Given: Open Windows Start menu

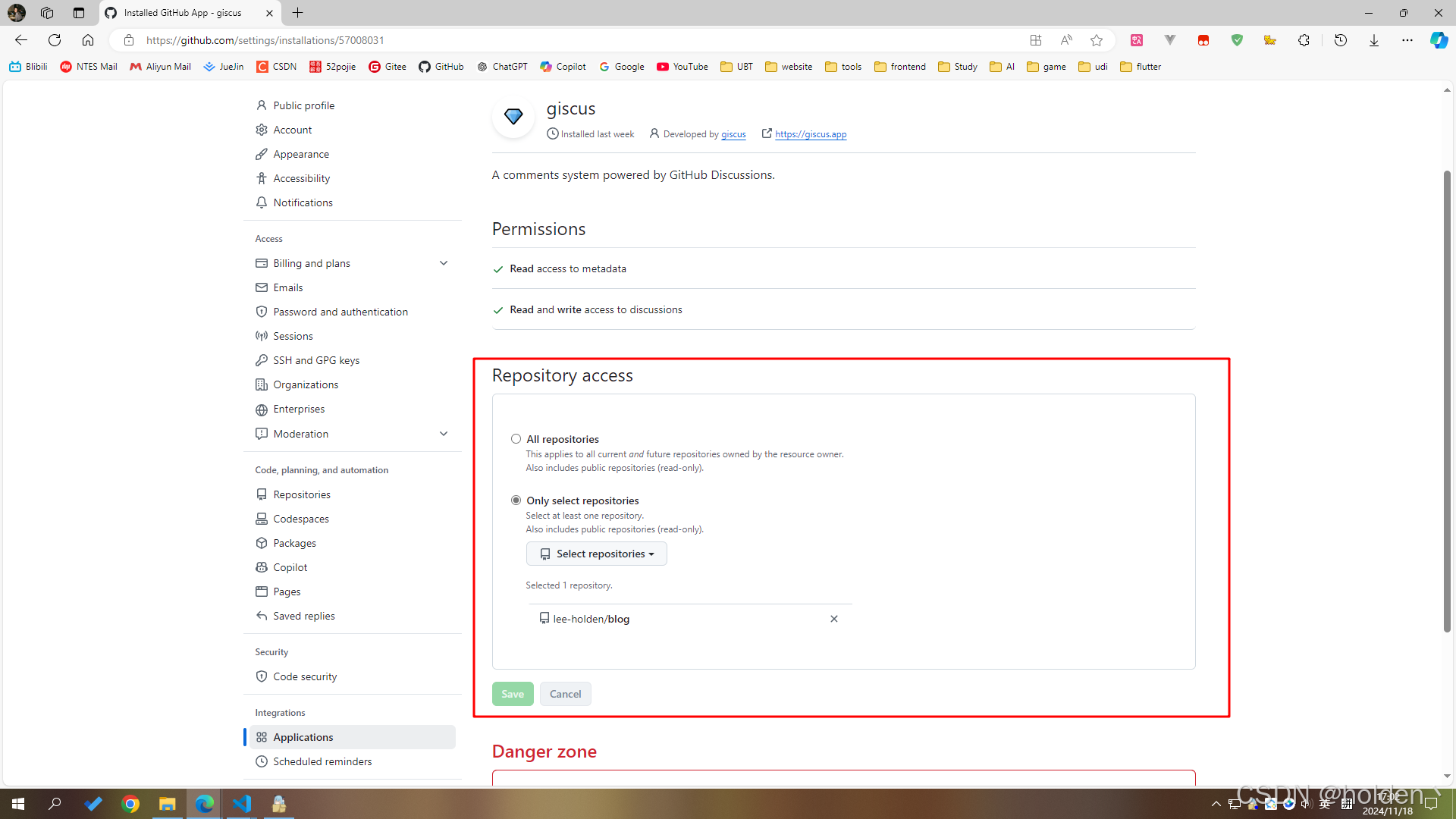Looking at the screenshot, I should (18, 804).
